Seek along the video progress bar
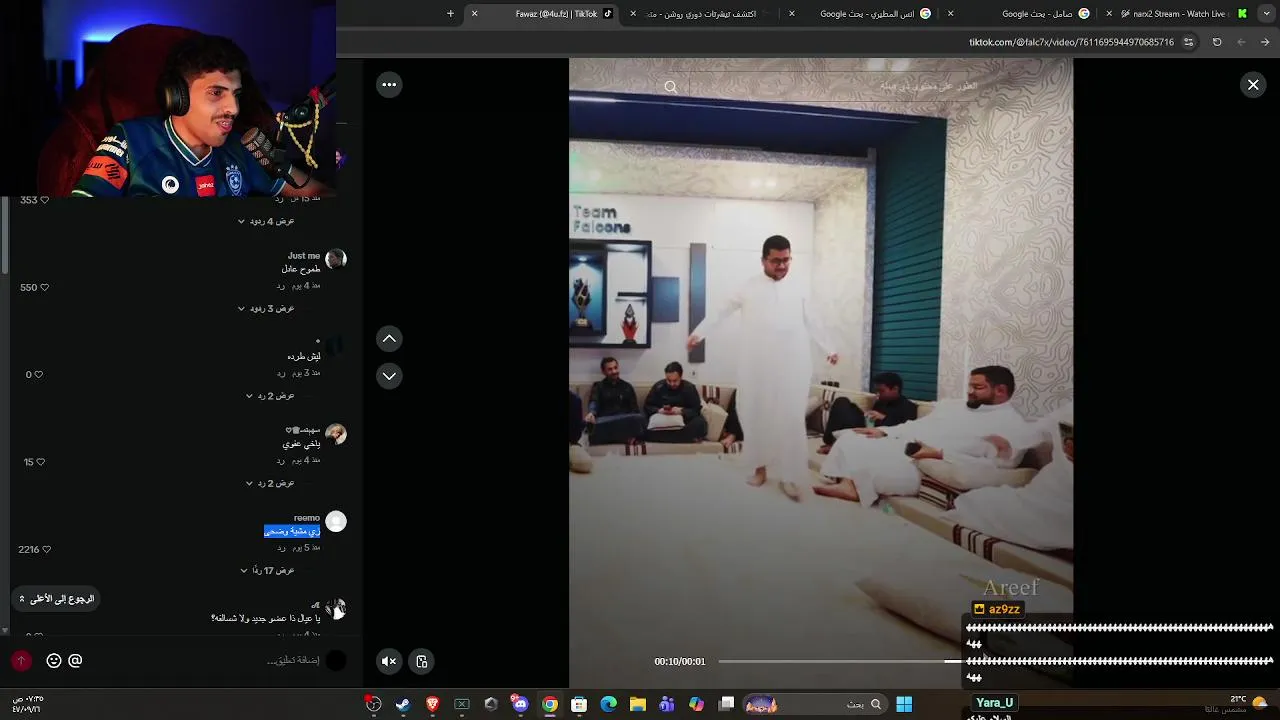1280x720 pixels. 840,661
